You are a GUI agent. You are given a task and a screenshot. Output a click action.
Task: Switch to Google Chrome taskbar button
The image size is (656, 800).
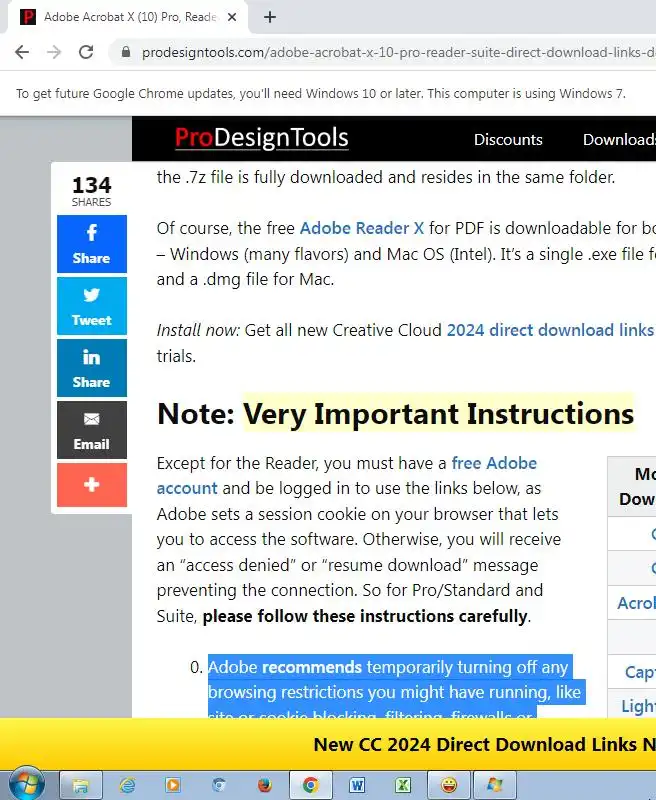click(311, 785)
